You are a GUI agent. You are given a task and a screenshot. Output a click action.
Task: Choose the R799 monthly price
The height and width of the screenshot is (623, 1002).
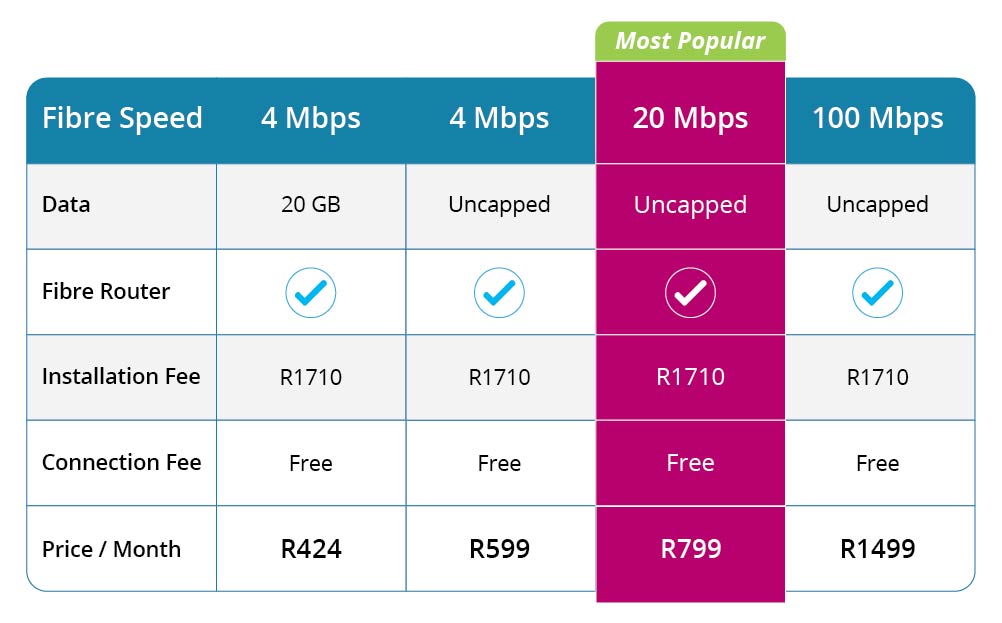(x=691, y=549)
